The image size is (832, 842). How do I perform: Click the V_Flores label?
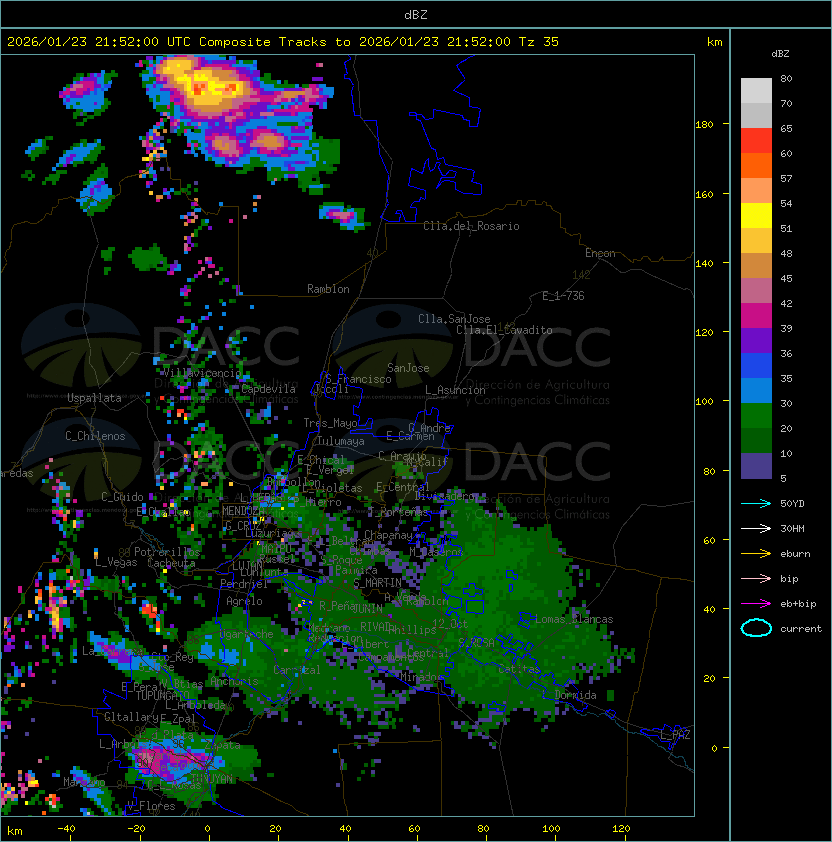coord(151,806)
